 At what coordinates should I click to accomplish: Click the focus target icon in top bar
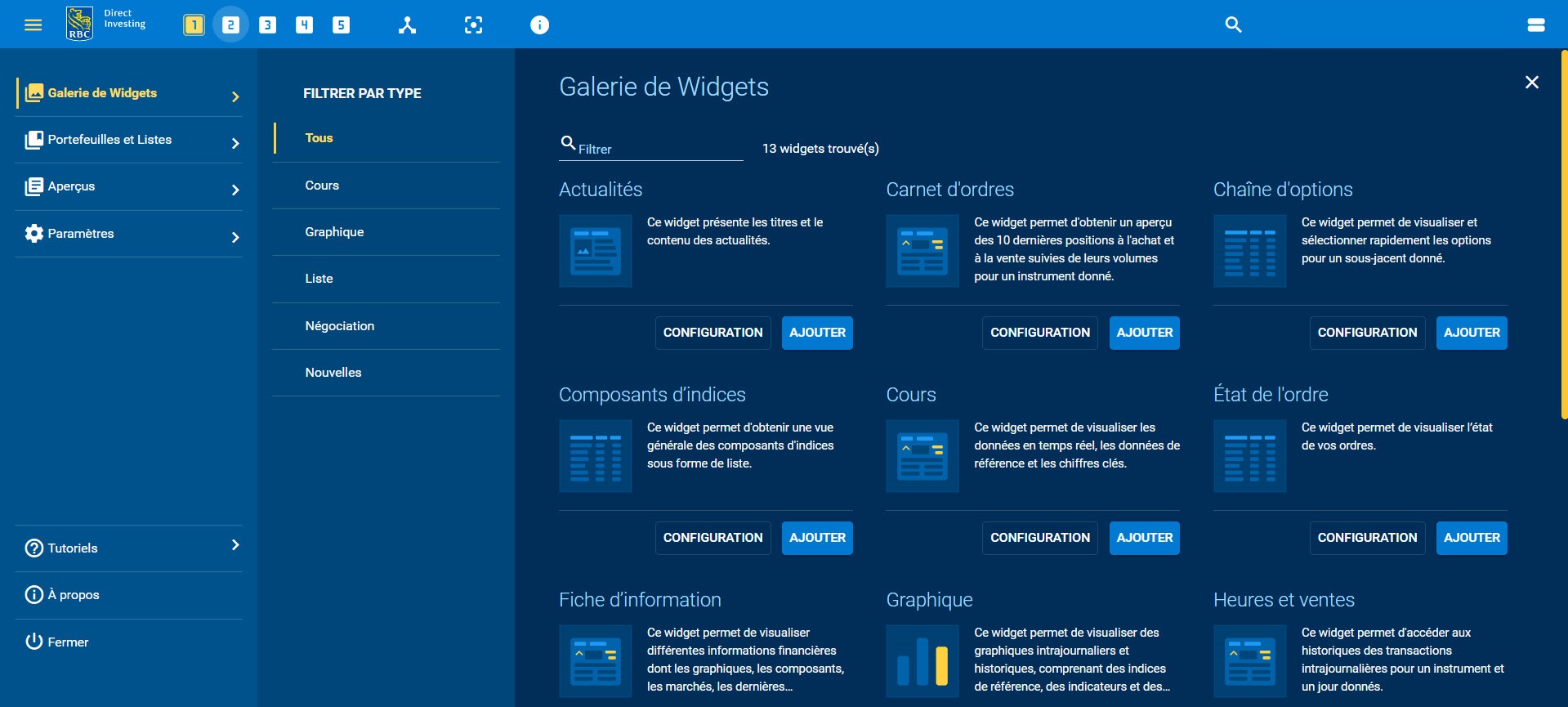[473, 25]
